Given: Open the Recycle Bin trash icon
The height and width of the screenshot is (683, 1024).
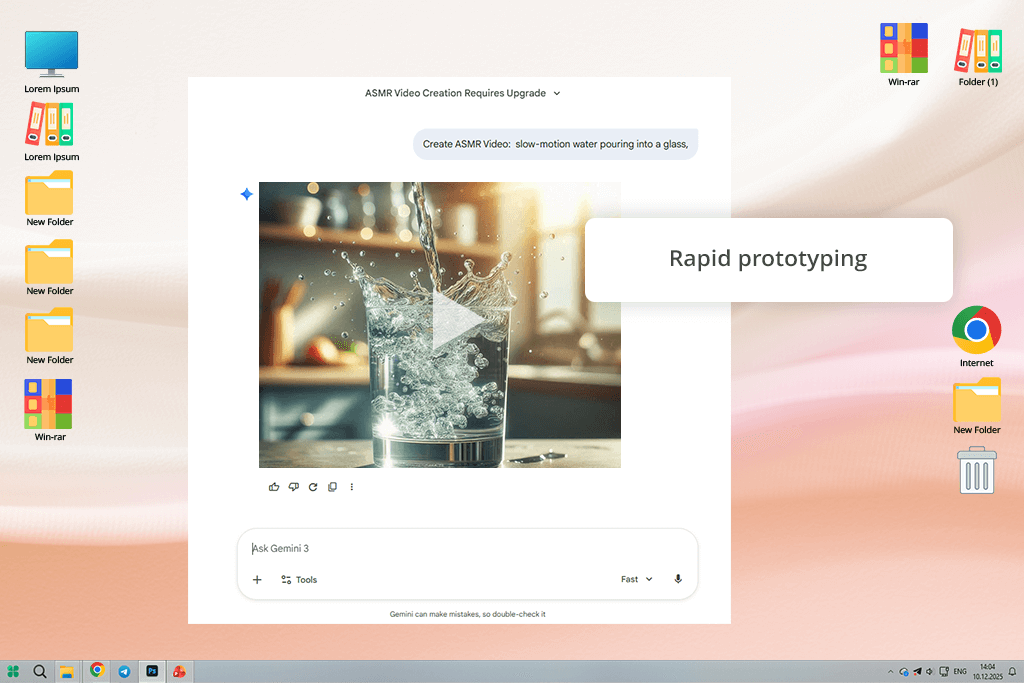Looking at the screenshot, I should (976, 470).
